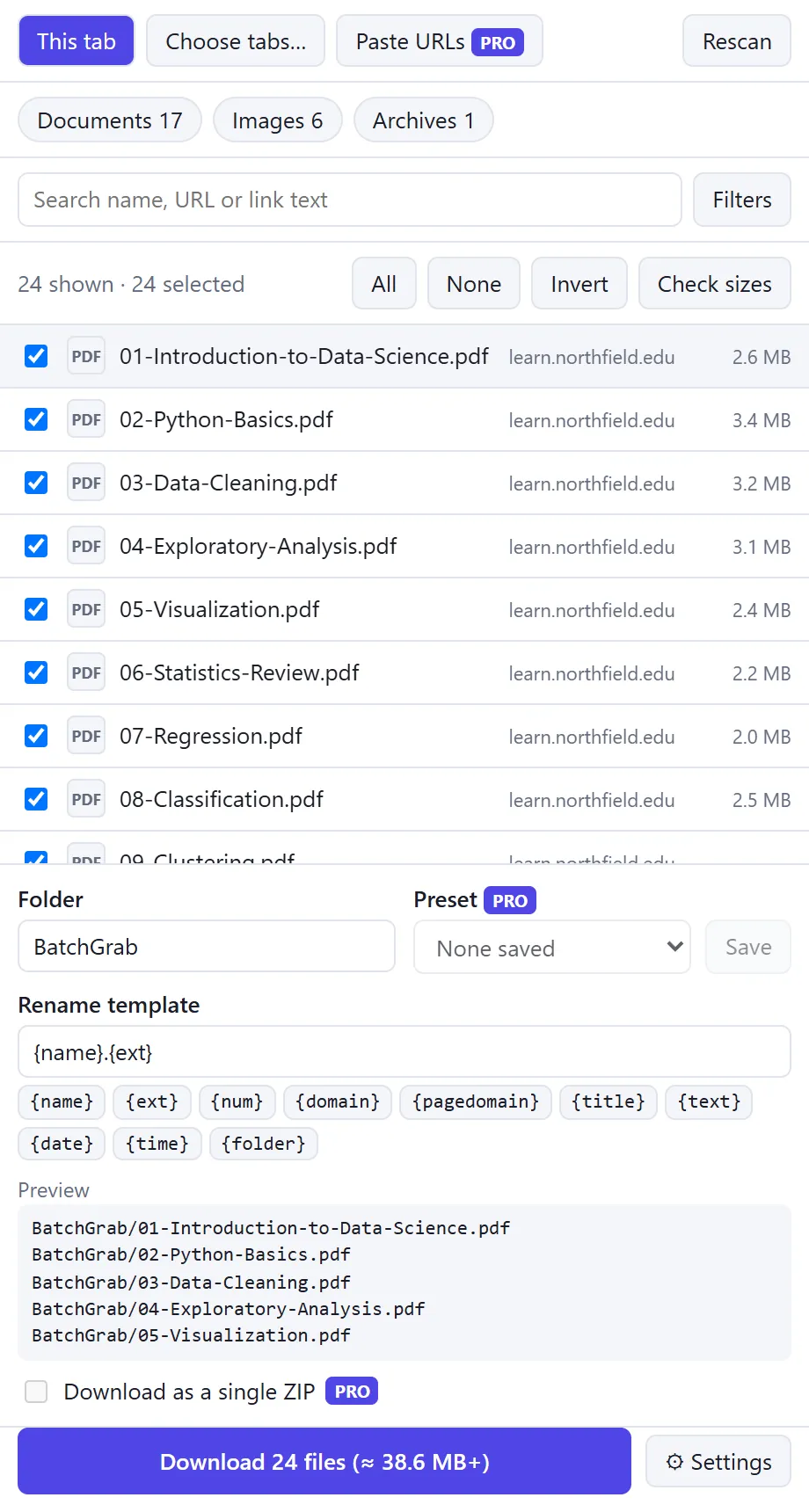This screenshot has height=1512, width=809.
Task: Insert the {domain} token
Action: [338, 1101]
